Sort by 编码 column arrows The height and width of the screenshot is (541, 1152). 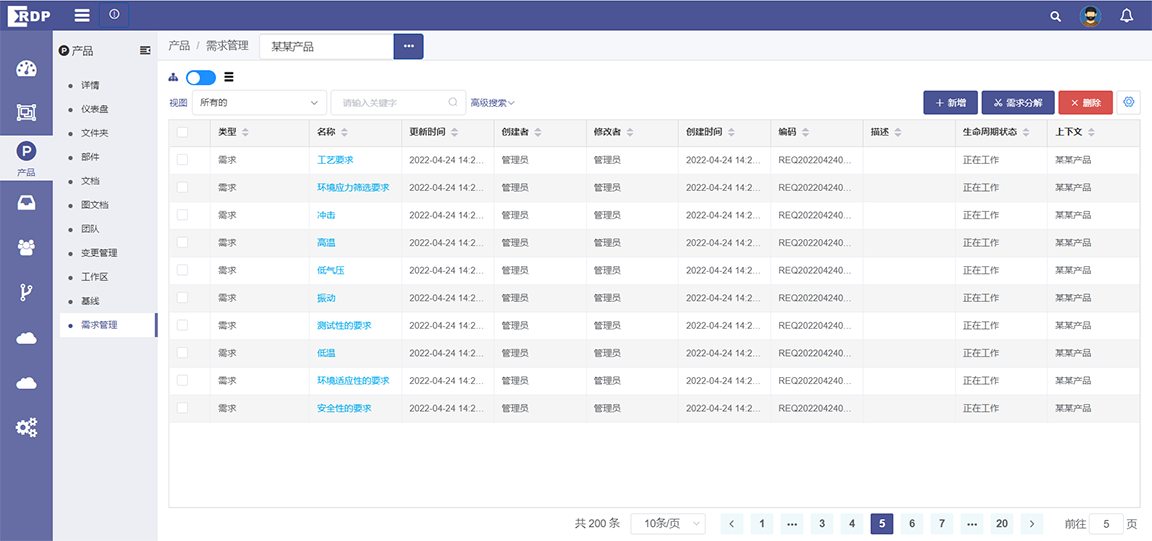pyautogui.click(x=806, y=132)
